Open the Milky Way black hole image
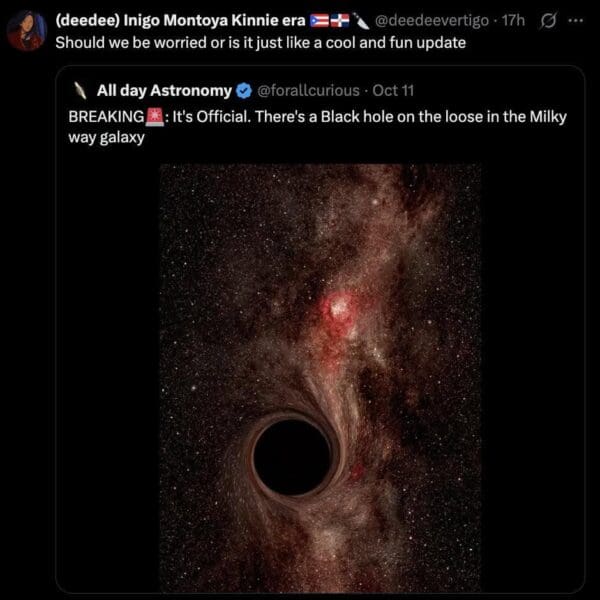 tap(320, 378)
